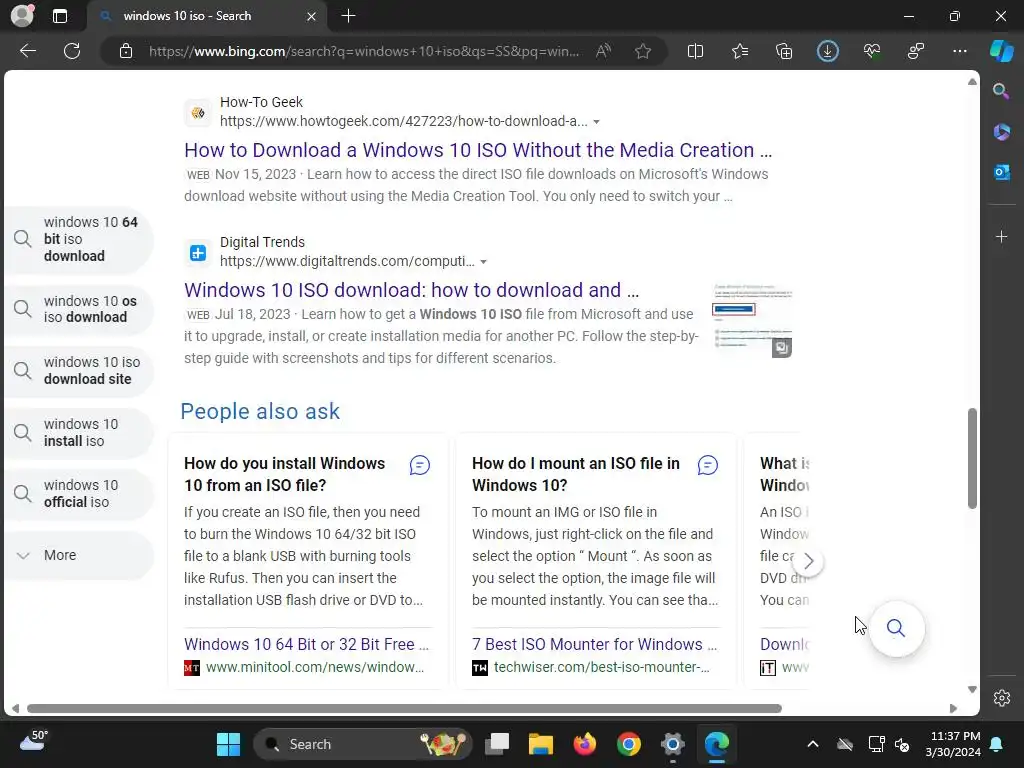Select 'windows 10 official iso' suggestion
The width and height of the screenshot is (1024, 768).
pyautogui.click(x=78, y=494)
